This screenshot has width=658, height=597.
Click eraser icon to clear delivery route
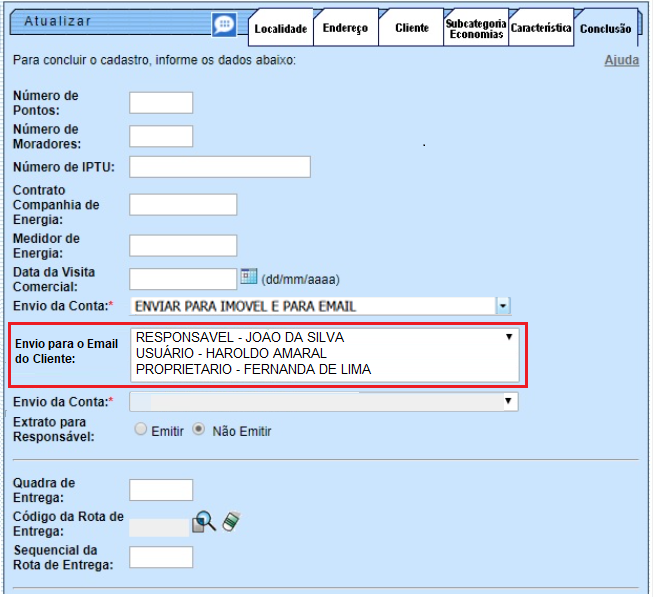tap(231, 521)
